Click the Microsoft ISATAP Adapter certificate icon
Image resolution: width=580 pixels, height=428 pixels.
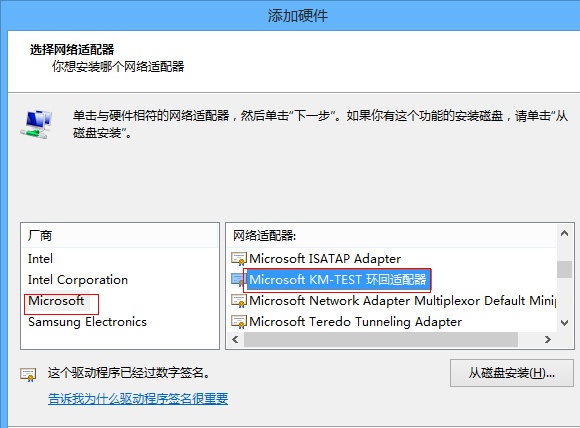(x=239, y=259)
